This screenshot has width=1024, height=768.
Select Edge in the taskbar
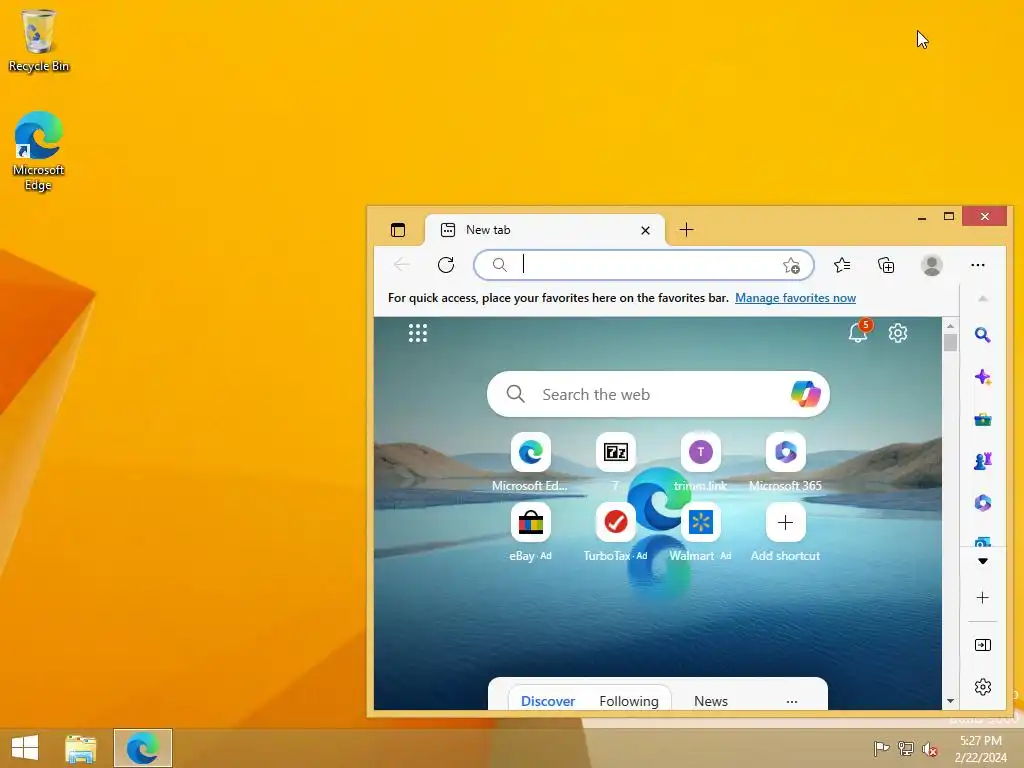tap(142, 748)
